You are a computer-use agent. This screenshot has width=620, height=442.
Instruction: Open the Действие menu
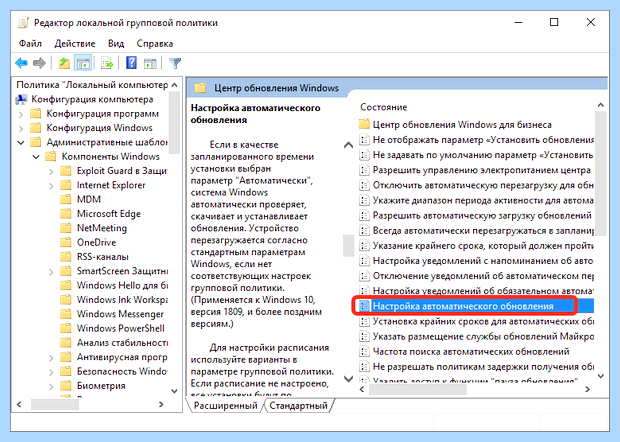pos(75,43)
